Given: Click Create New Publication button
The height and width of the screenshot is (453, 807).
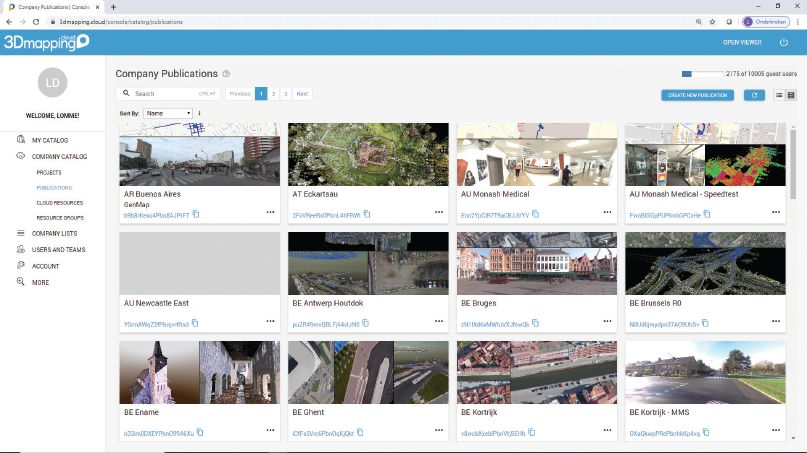Looking at the screenshot, I should tap(697, 95).
